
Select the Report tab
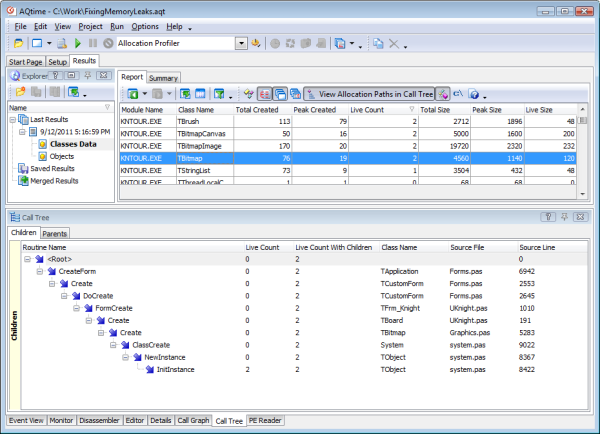tap(132, 77)
